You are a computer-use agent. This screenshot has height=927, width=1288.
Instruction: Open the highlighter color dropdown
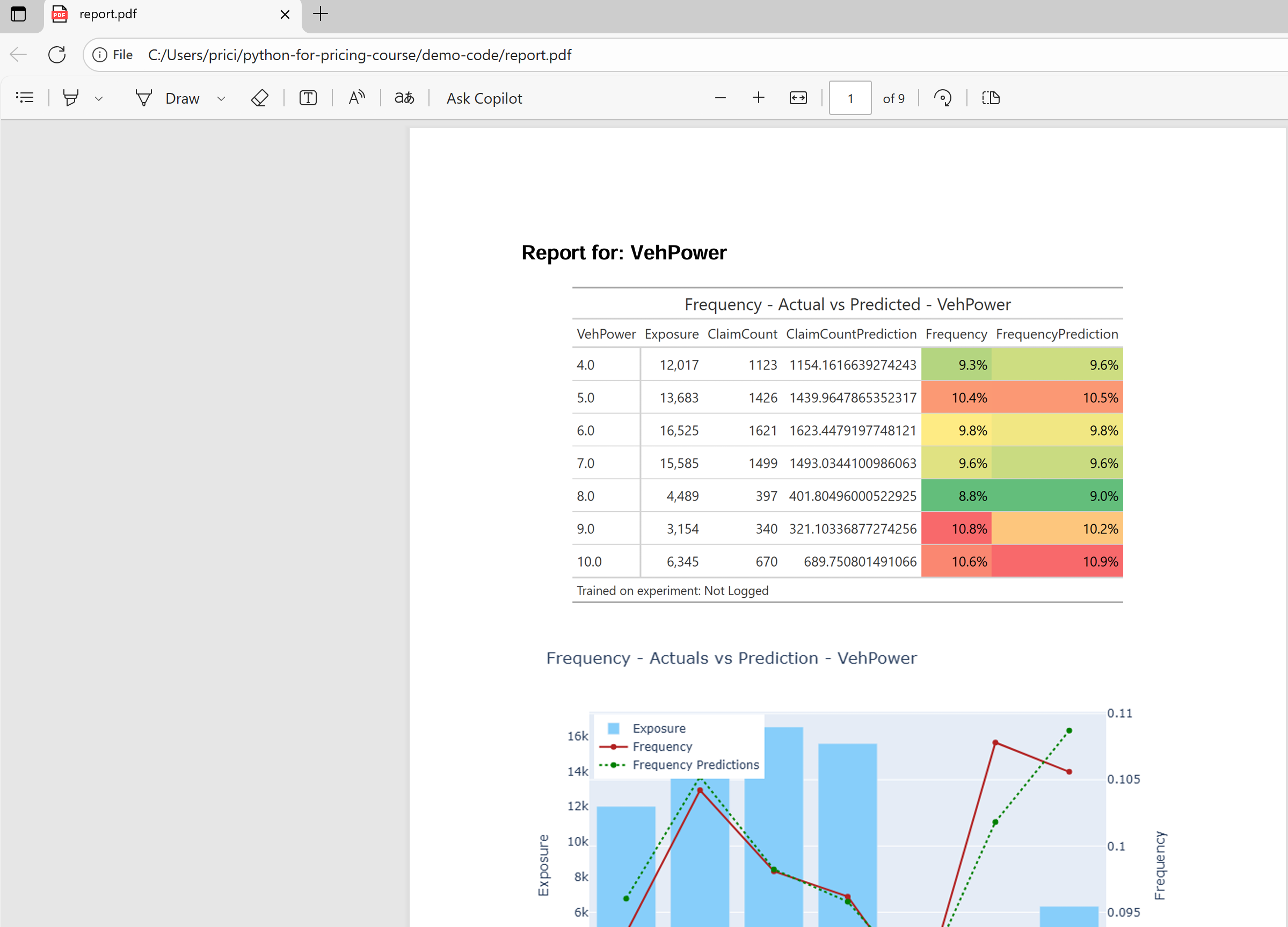pyautogui.click(x=99, y=98)
